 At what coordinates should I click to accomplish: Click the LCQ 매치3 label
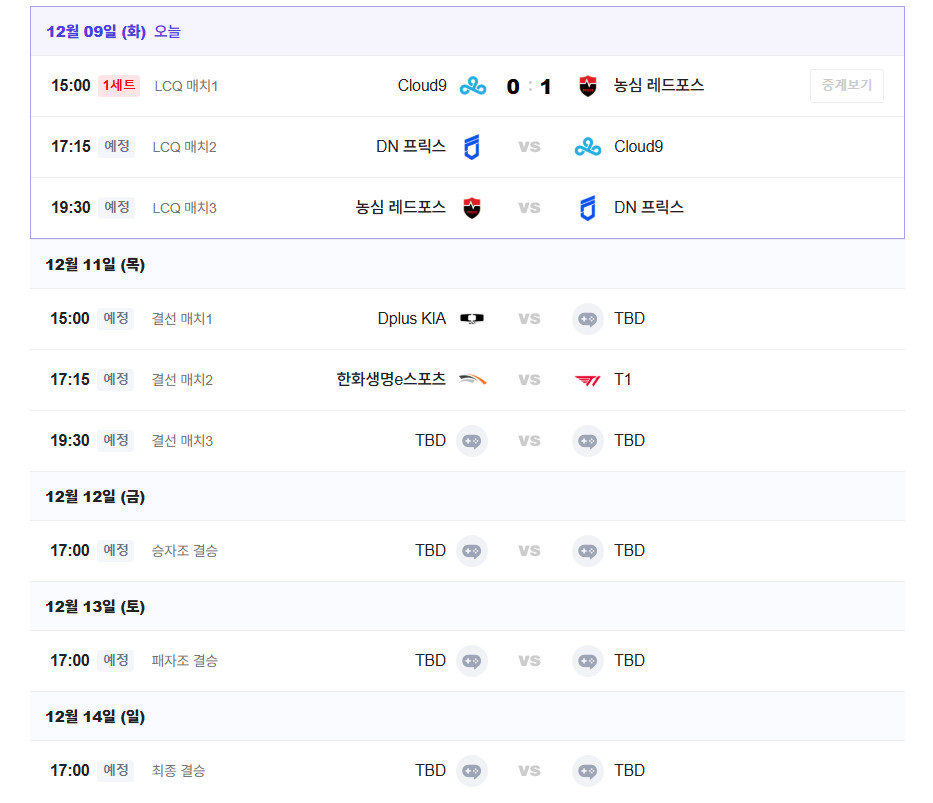coord(184,208)
